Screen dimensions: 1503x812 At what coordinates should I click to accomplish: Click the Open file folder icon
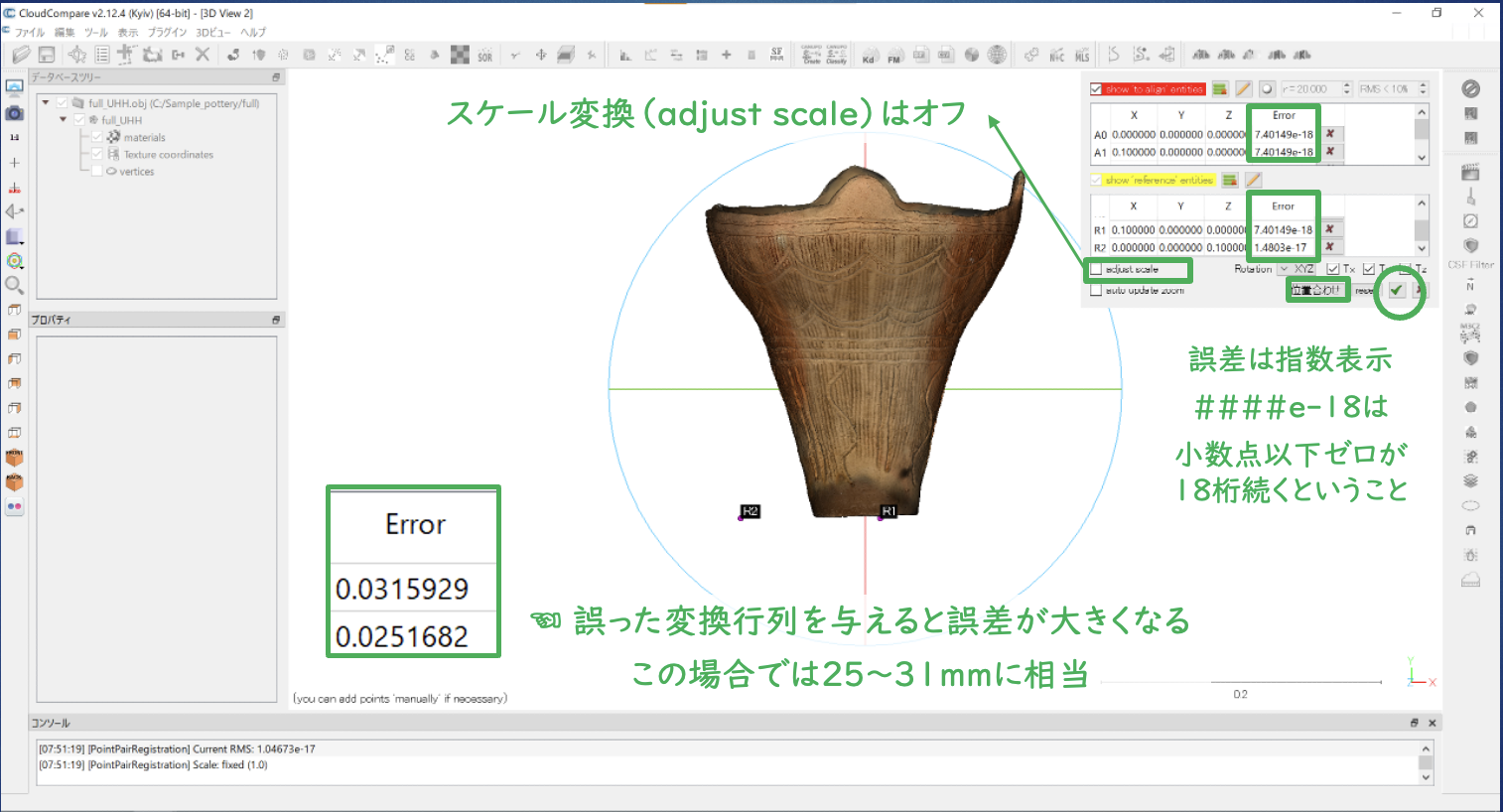click(x=21, y=55)
